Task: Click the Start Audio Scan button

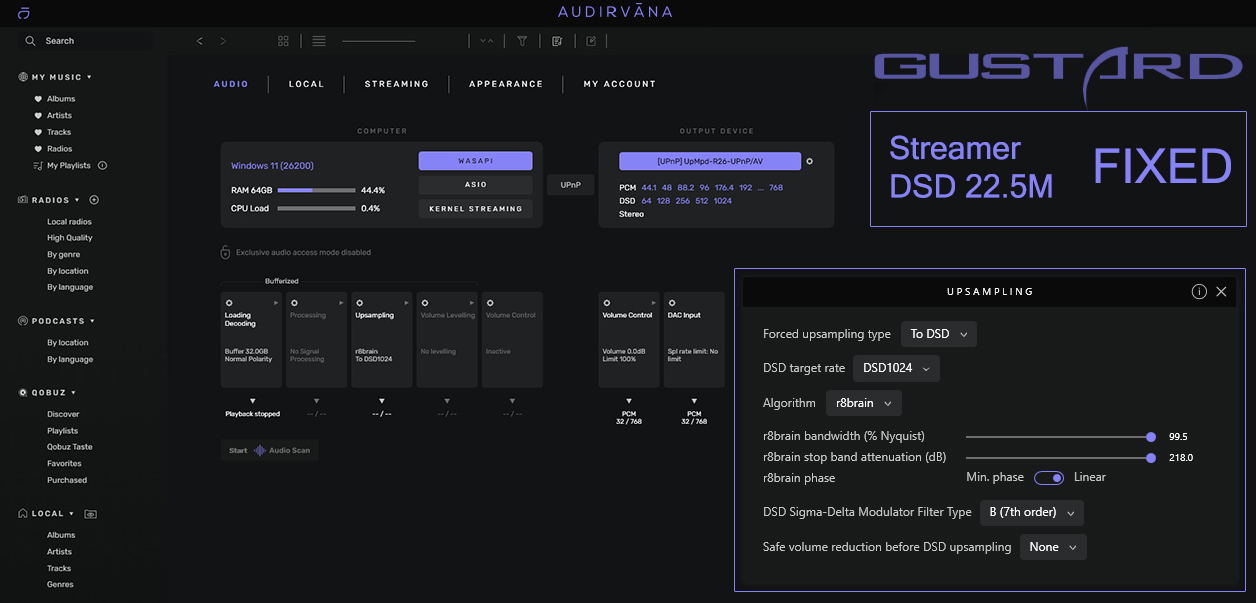Action: point(269,451)
